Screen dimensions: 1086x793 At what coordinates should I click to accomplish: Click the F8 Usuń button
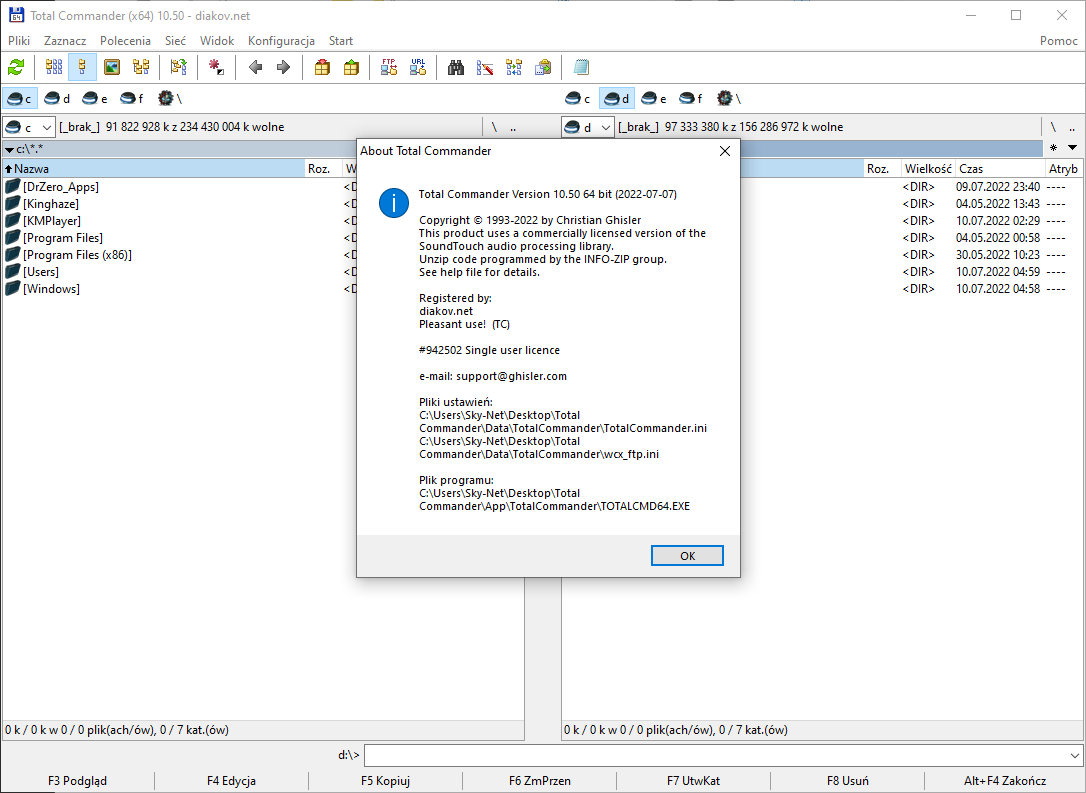coord(847,781)
